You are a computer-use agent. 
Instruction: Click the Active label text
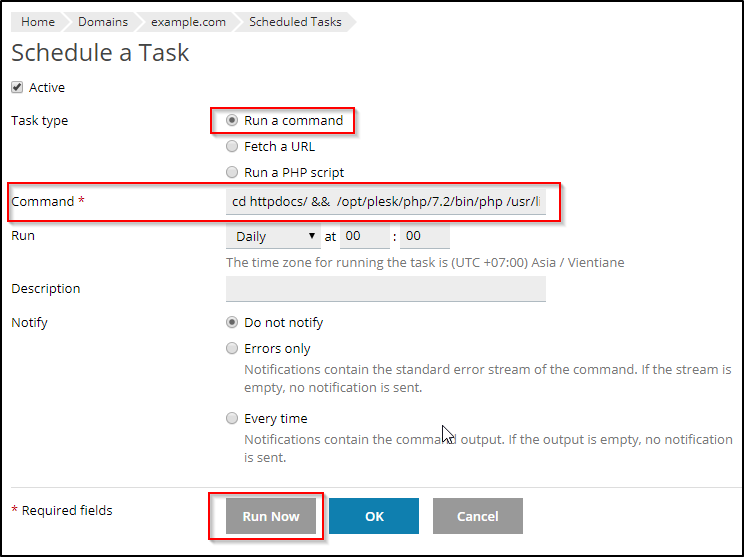(47, 88)
